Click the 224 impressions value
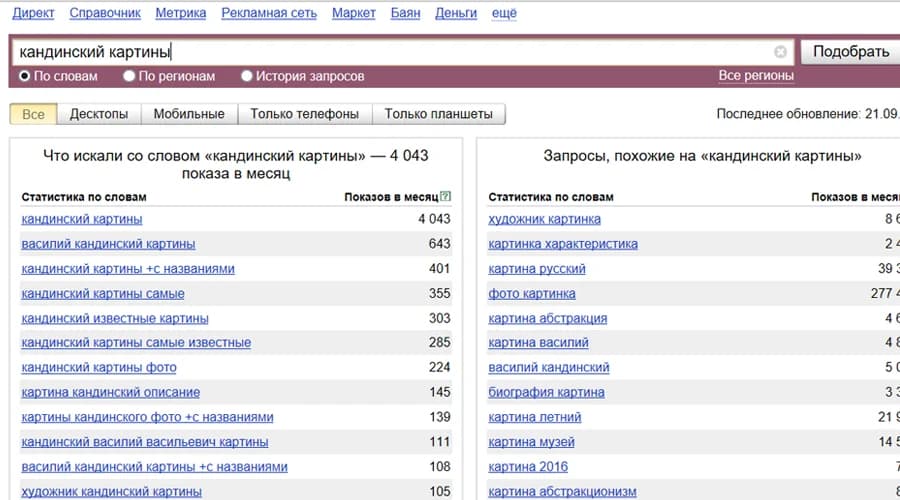The width and height of the screenshot is (900, 500). pyautogui.click(x=440, y=367)
